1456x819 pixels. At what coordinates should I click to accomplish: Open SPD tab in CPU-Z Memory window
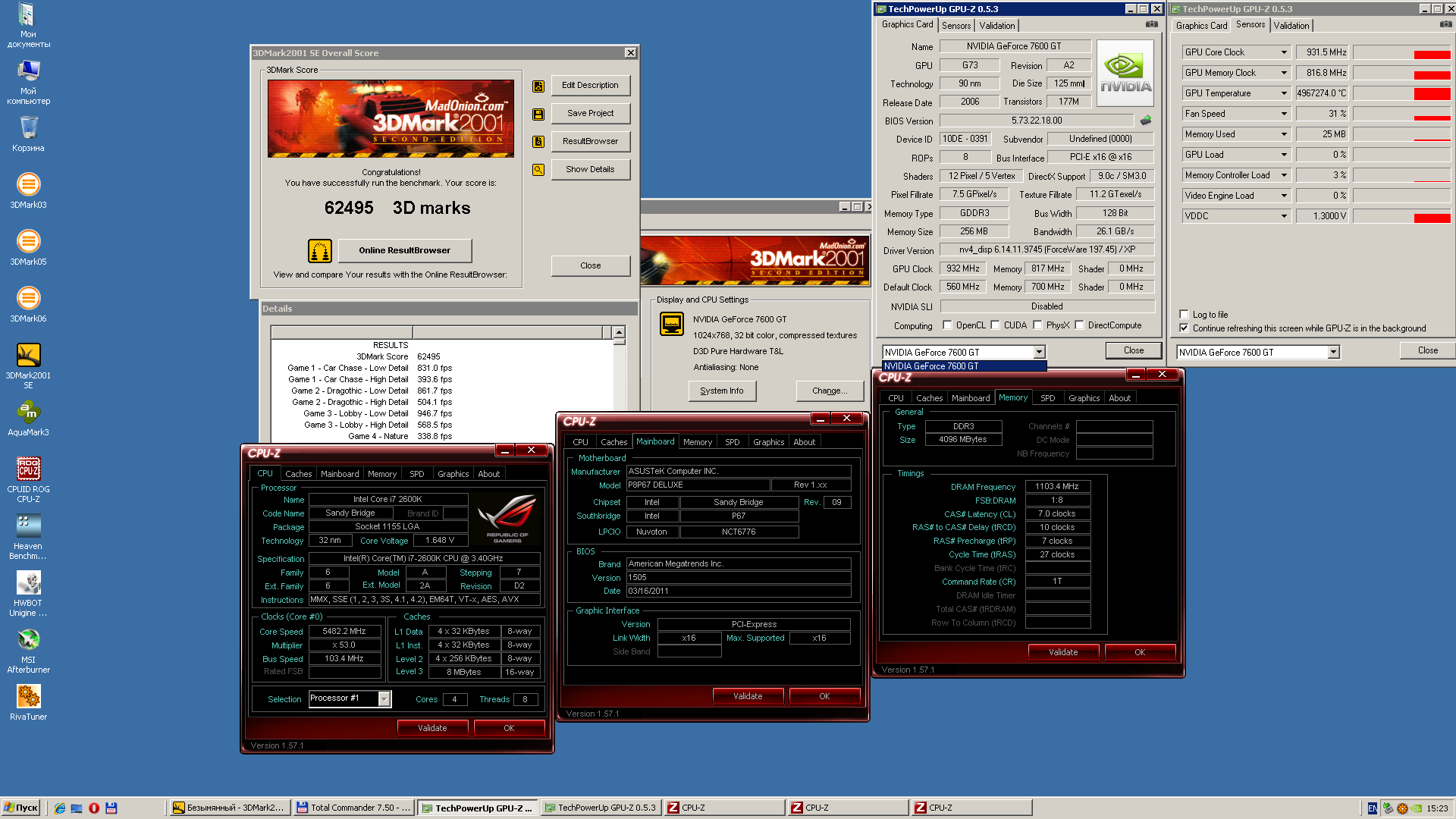pos(1047,398)
